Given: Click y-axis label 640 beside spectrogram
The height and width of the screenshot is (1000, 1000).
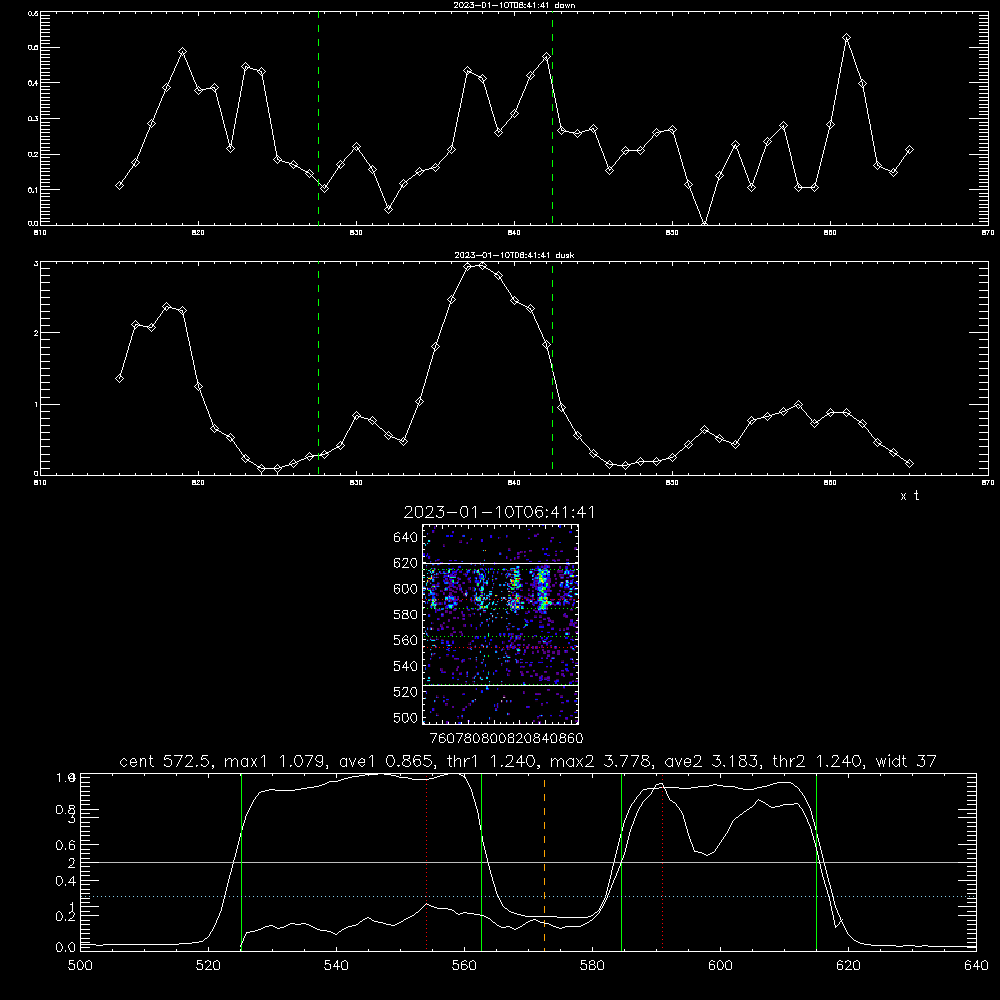Looking at the screenshot, I should coord(406,537).
